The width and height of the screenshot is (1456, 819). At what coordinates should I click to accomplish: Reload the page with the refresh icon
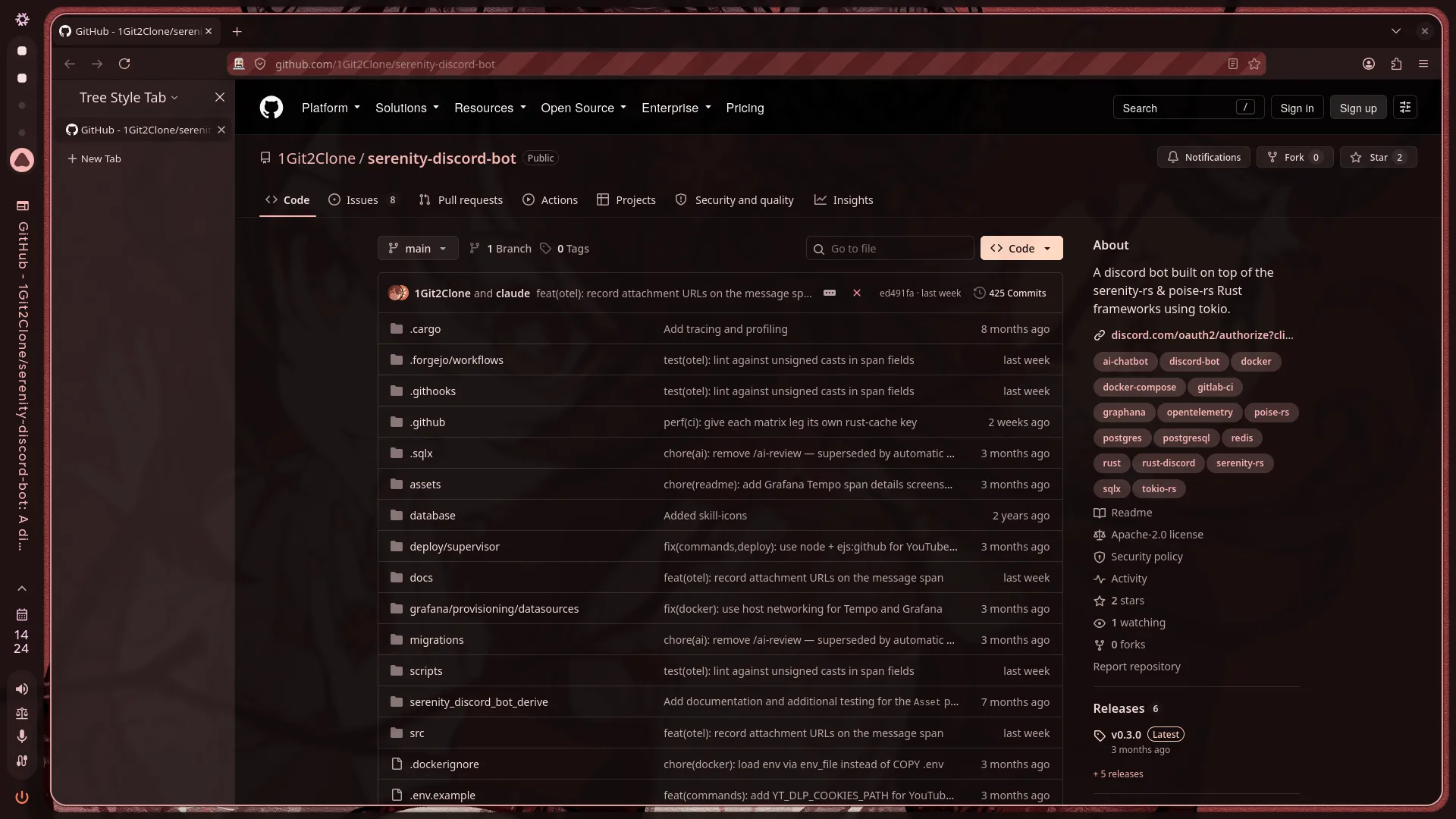124,64
